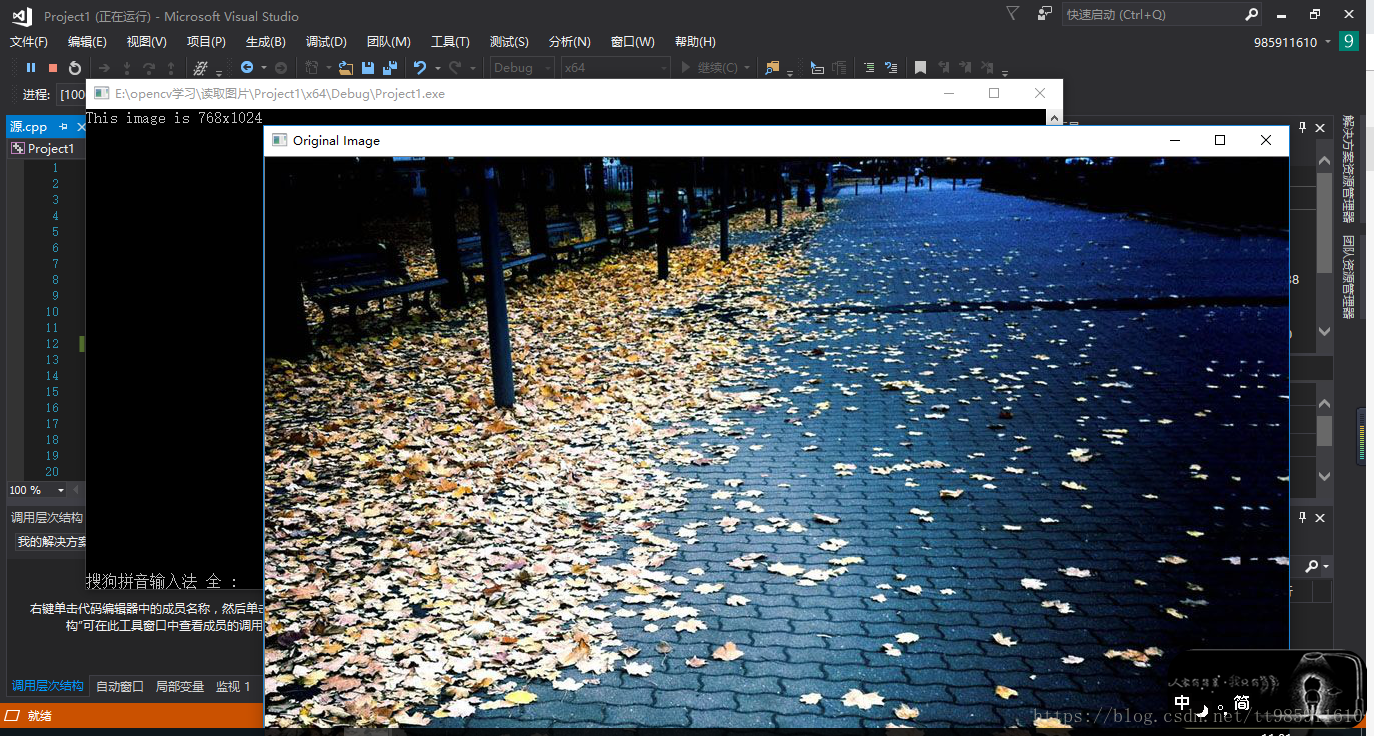Screen dimensions: 1374x736
Task: Navigate backward with the blue arrow icon
Action: coord(247,68)
